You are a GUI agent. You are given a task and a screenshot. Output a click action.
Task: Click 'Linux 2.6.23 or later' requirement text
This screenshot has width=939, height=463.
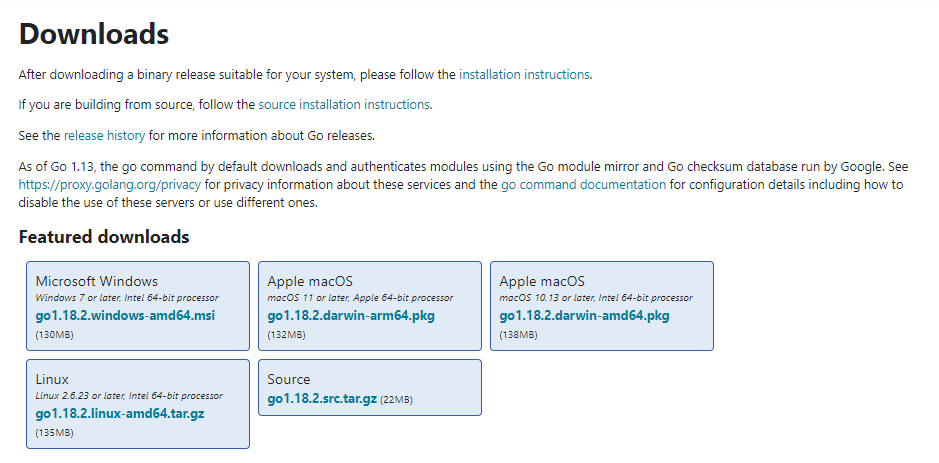point(129,396)
